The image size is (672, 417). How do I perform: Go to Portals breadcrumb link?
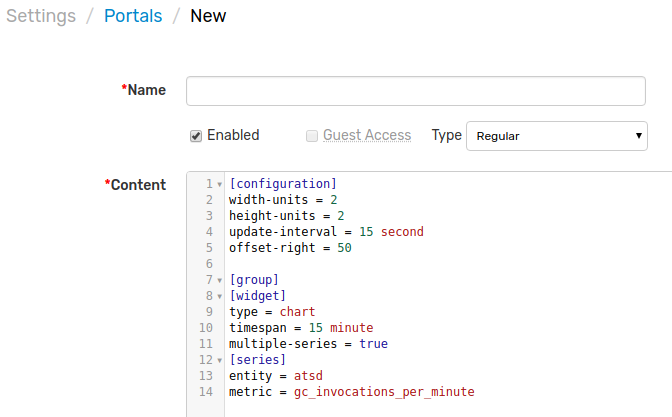pos(133,16)
